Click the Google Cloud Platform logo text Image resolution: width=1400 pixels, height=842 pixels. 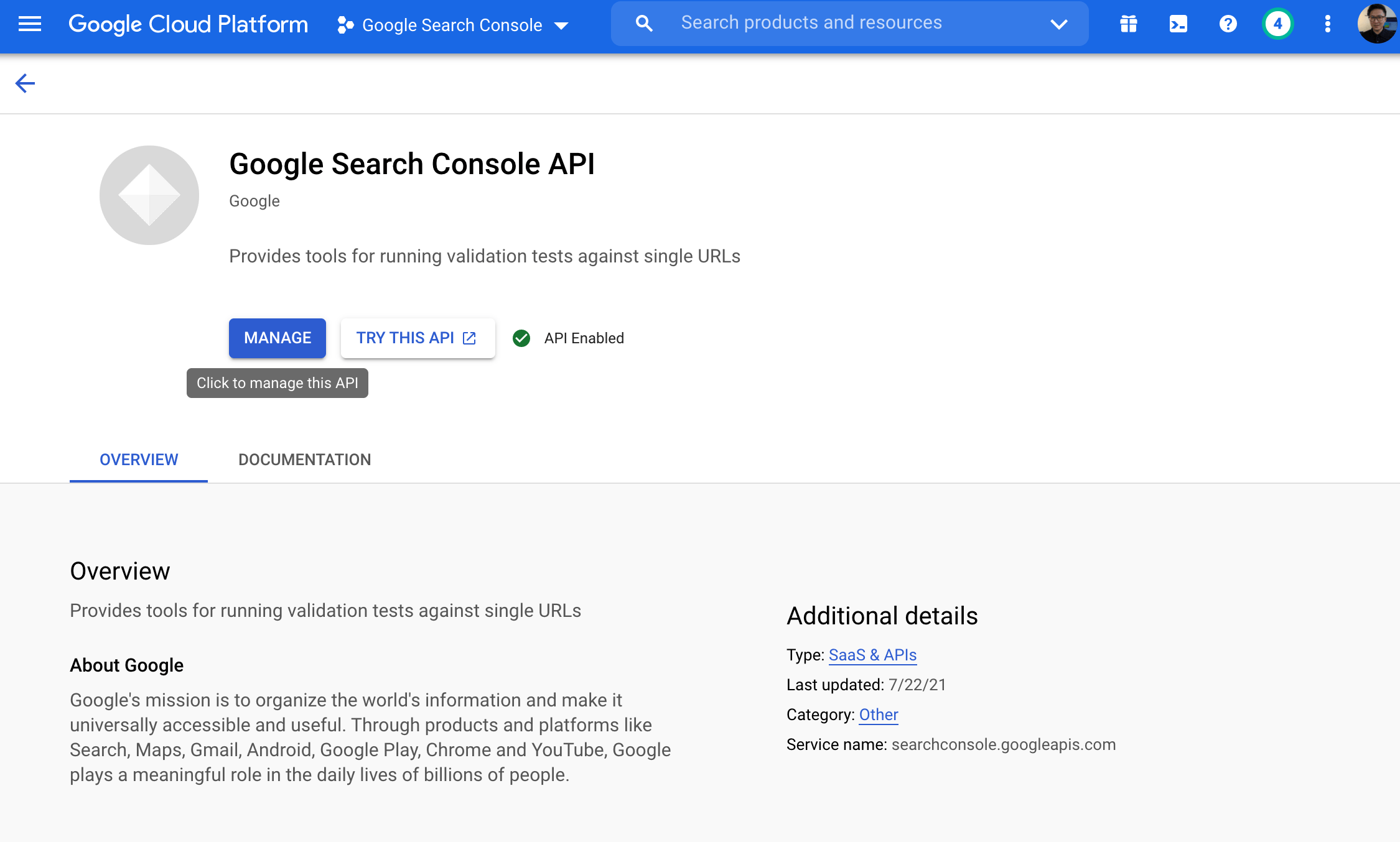188,24
